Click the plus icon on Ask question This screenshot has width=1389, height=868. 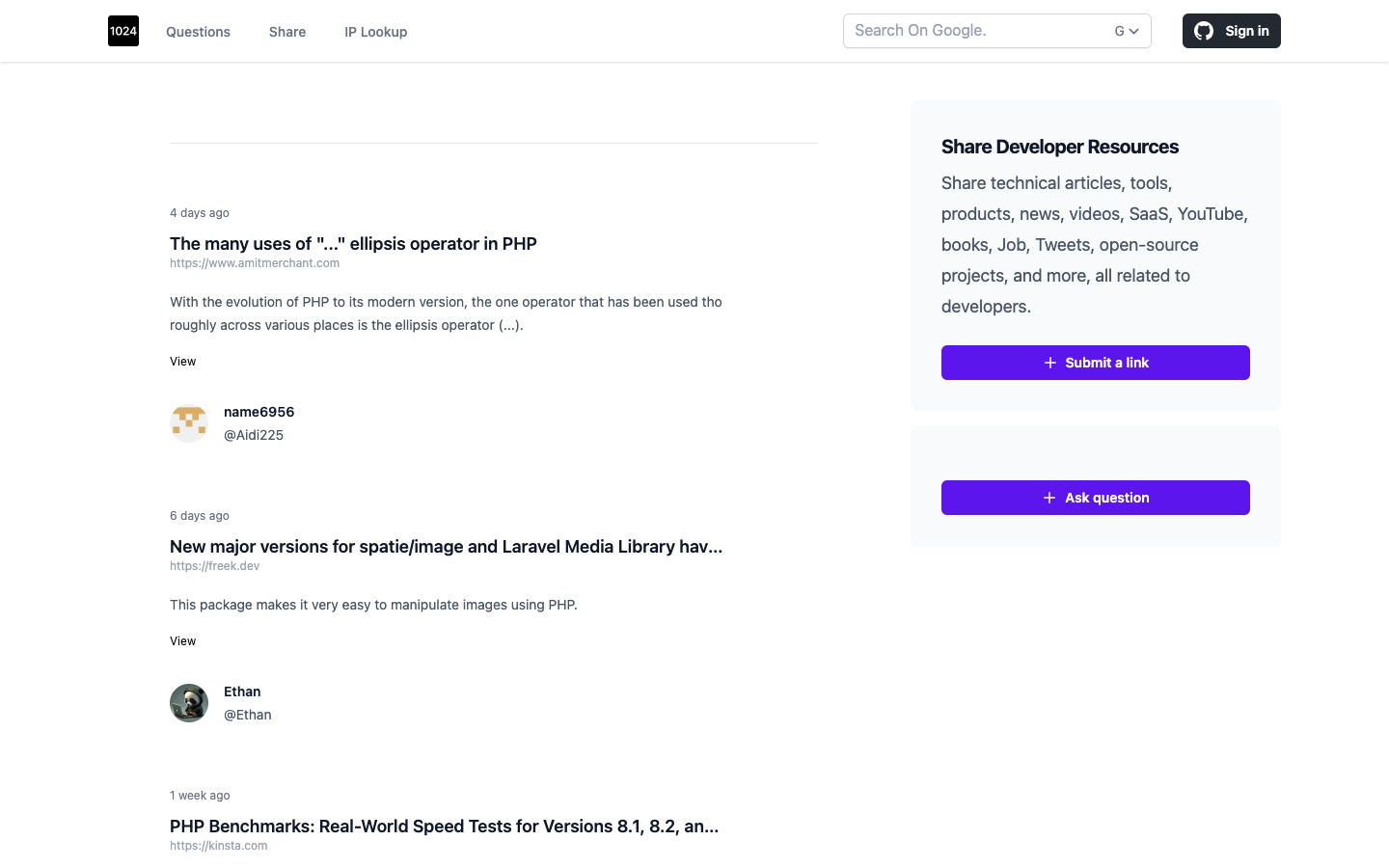pyautogui.click(x=1049, y=498)
